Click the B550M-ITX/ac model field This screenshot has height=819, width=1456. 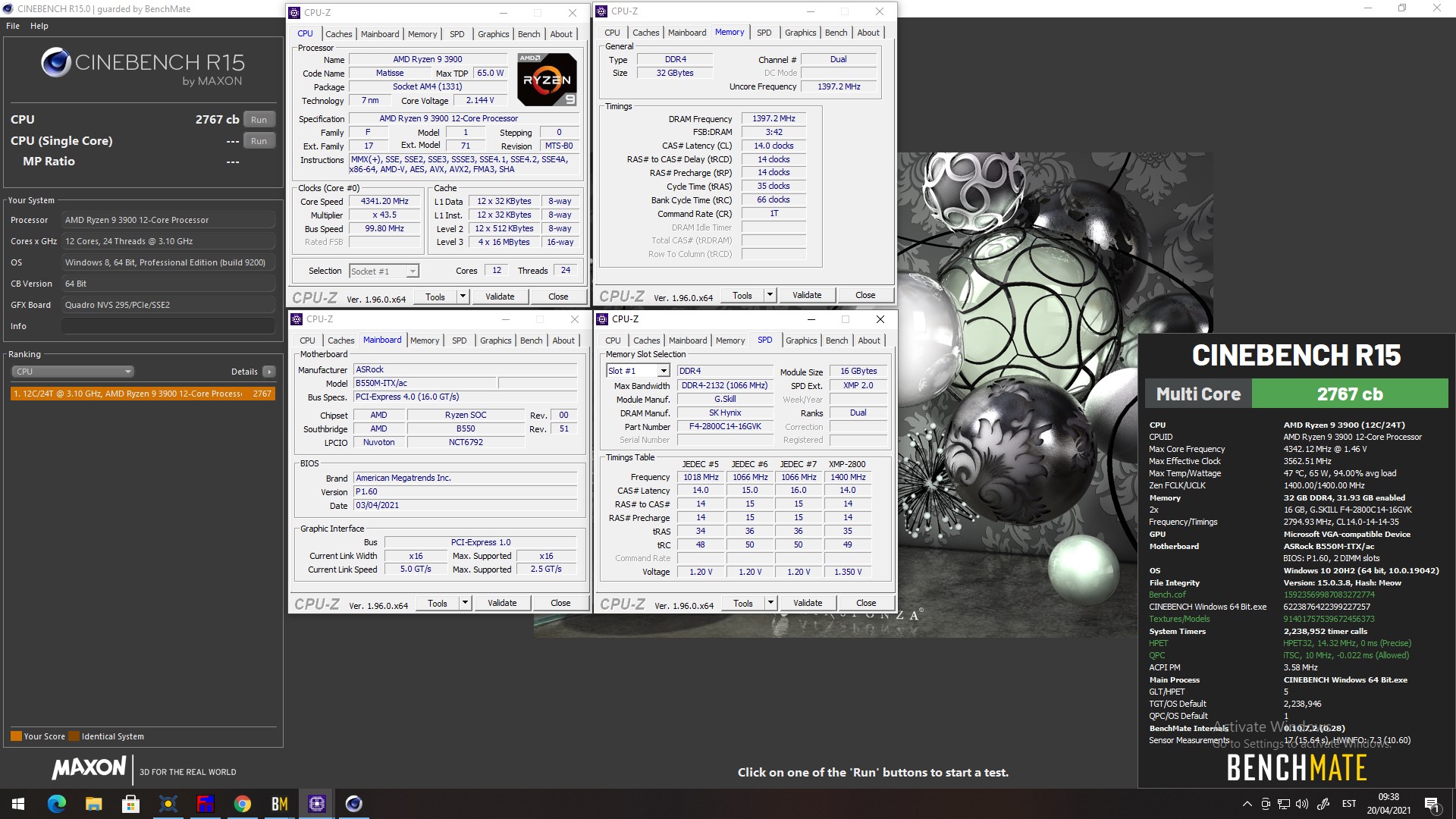425,384
